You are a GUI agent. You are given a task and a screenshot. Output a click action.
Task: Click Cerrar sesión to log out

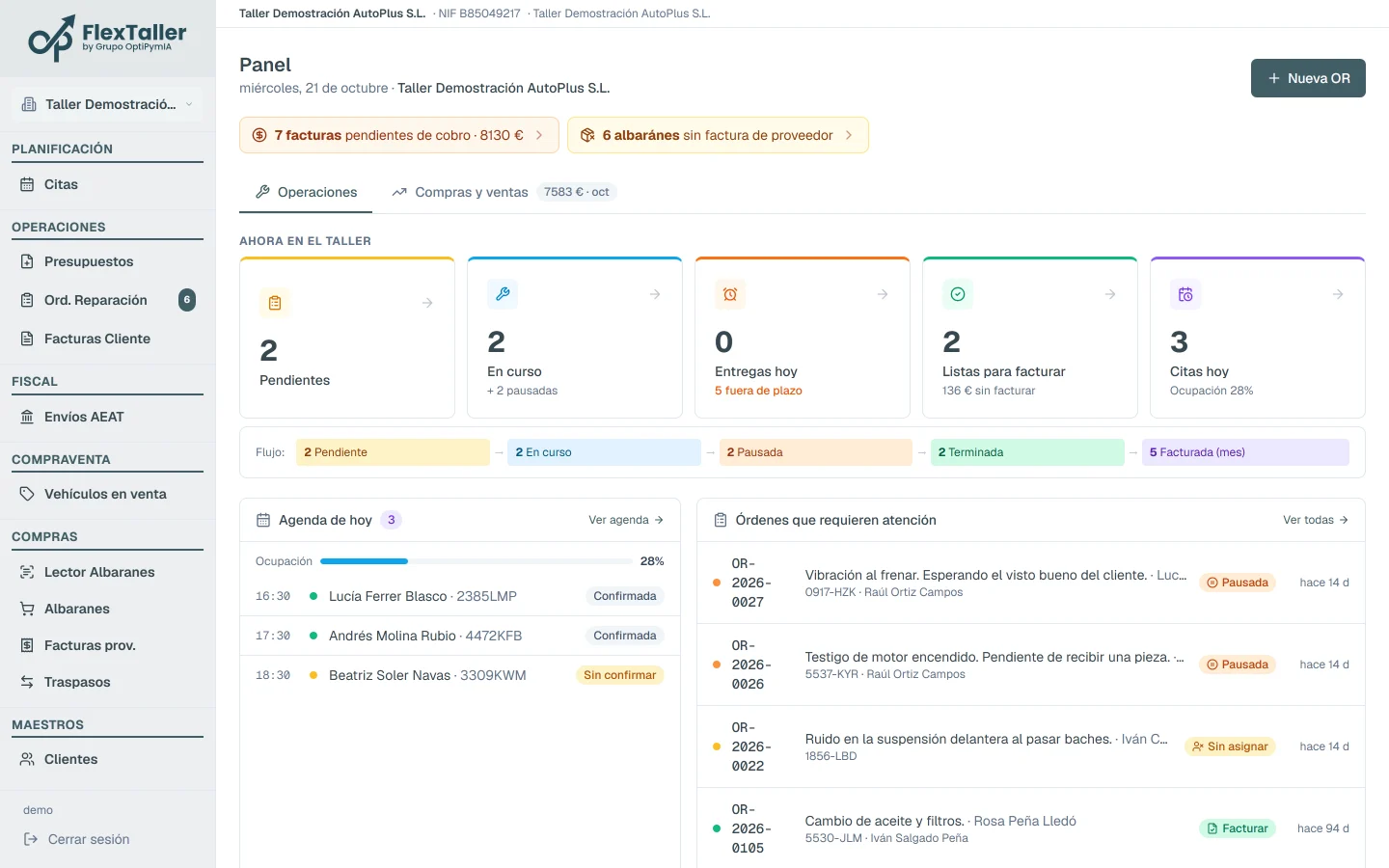(x=77, y=839)
